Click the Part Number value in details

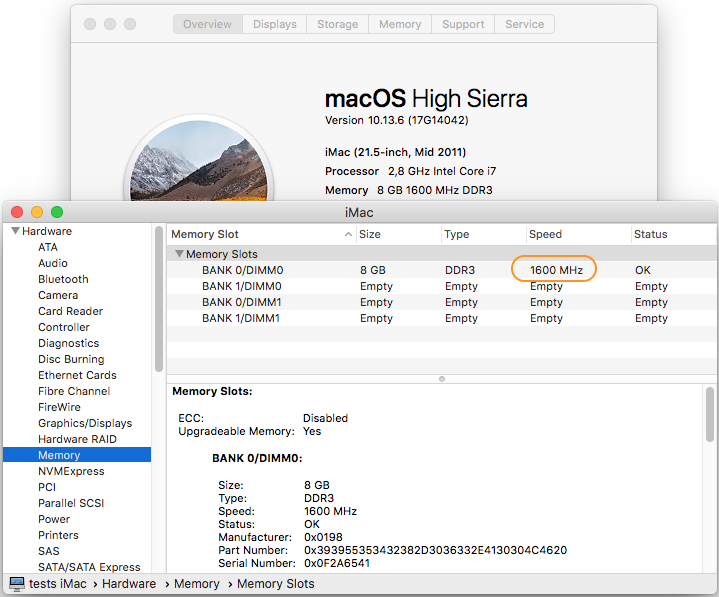(436, 550)
